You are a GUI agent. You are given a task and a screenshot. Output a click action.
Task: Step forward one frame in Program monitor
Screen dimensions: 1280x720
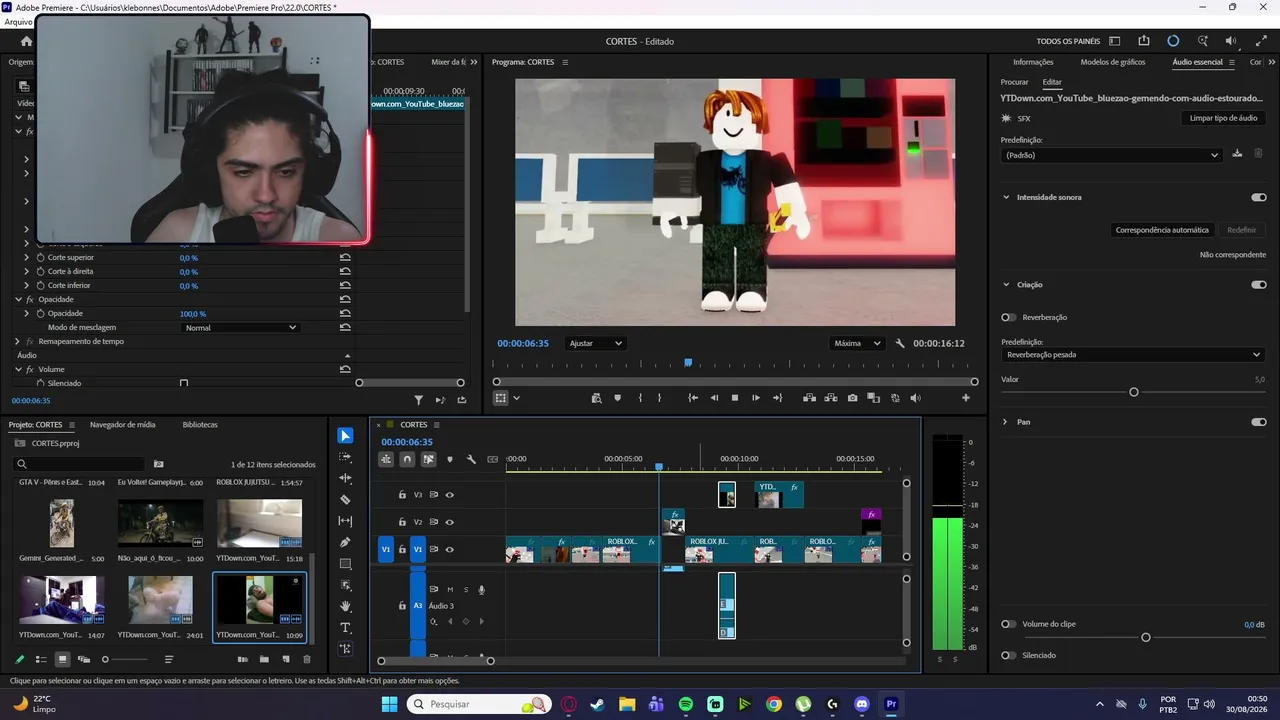pyautogui.click(x=756, y=398)
